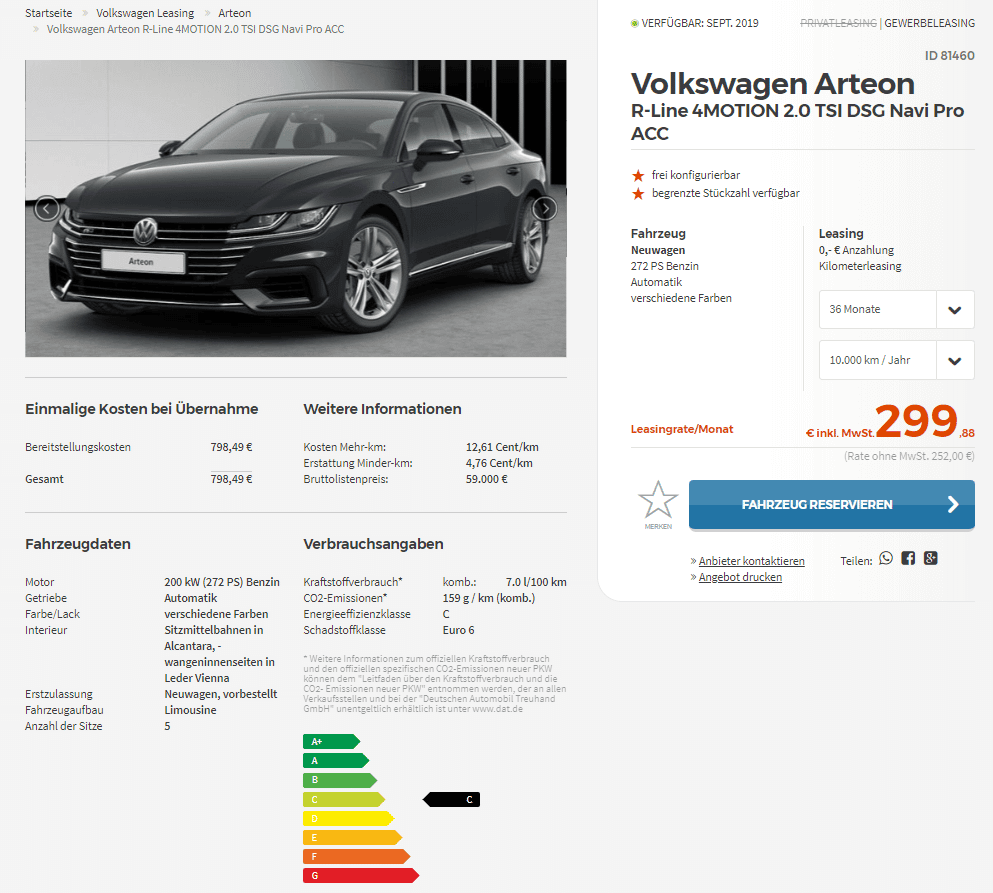993x893 pixels.
Task: Open the Anbieter kontaktieren link
Action: point(751,561)
